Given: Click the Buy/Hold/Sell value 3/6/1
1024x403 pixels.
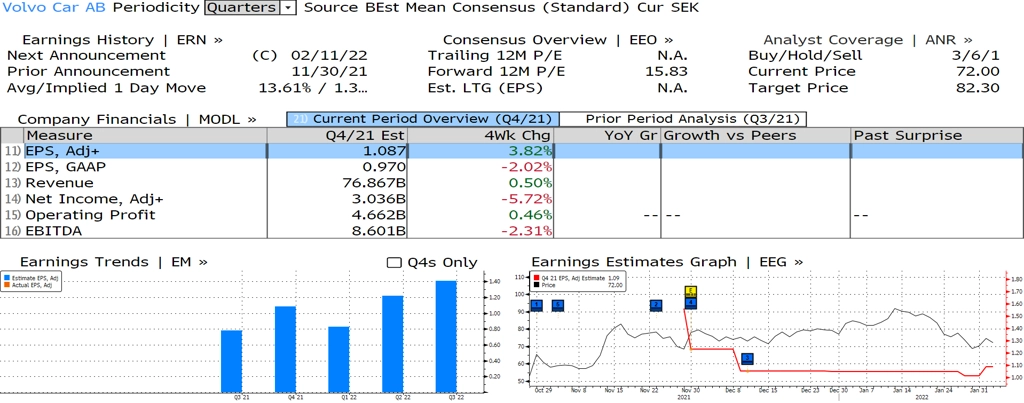Looking at the screenshot, I should coord(976,56).
